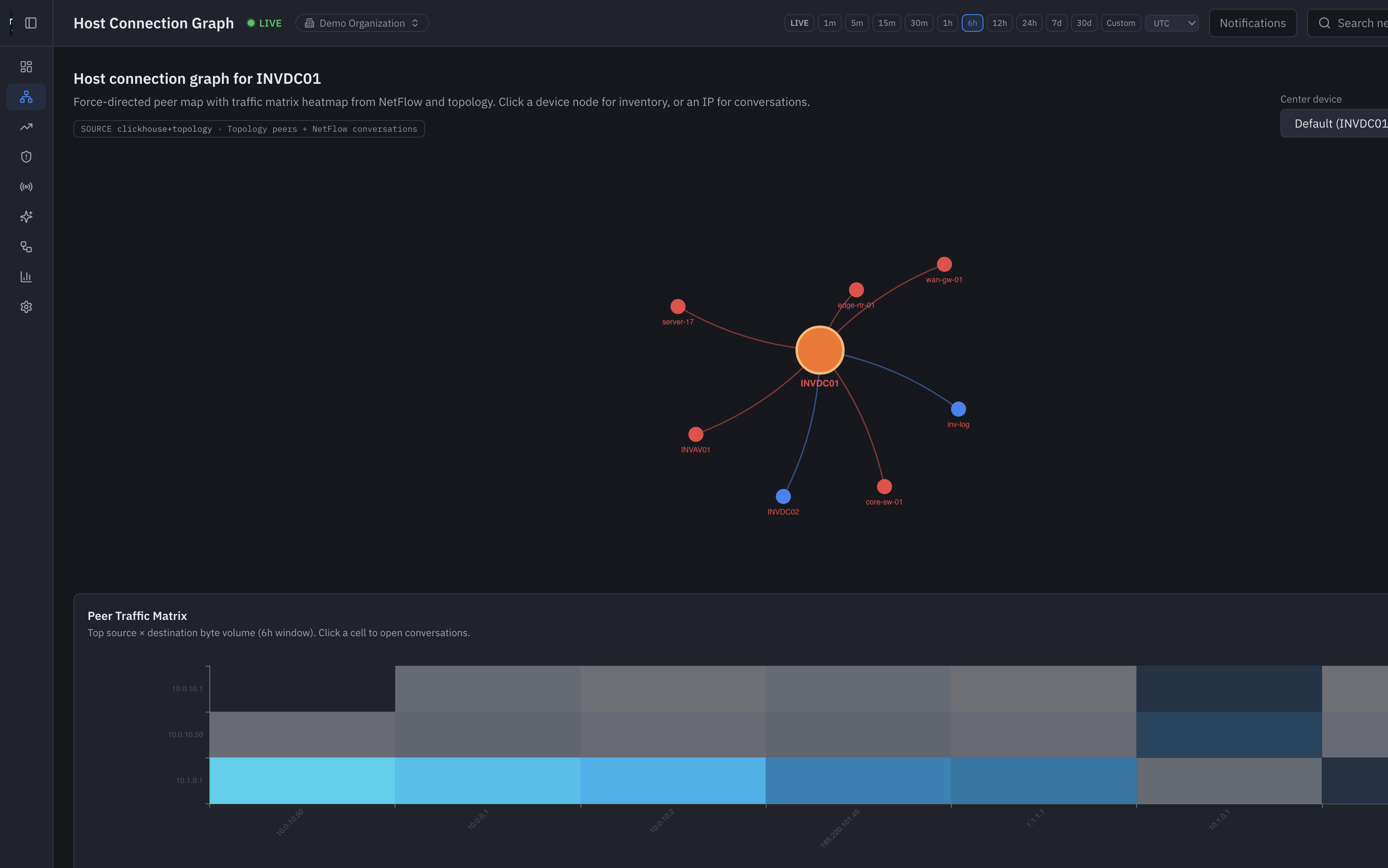Select the 7d time range
1388x868 pixels.
coord(1057,23)
